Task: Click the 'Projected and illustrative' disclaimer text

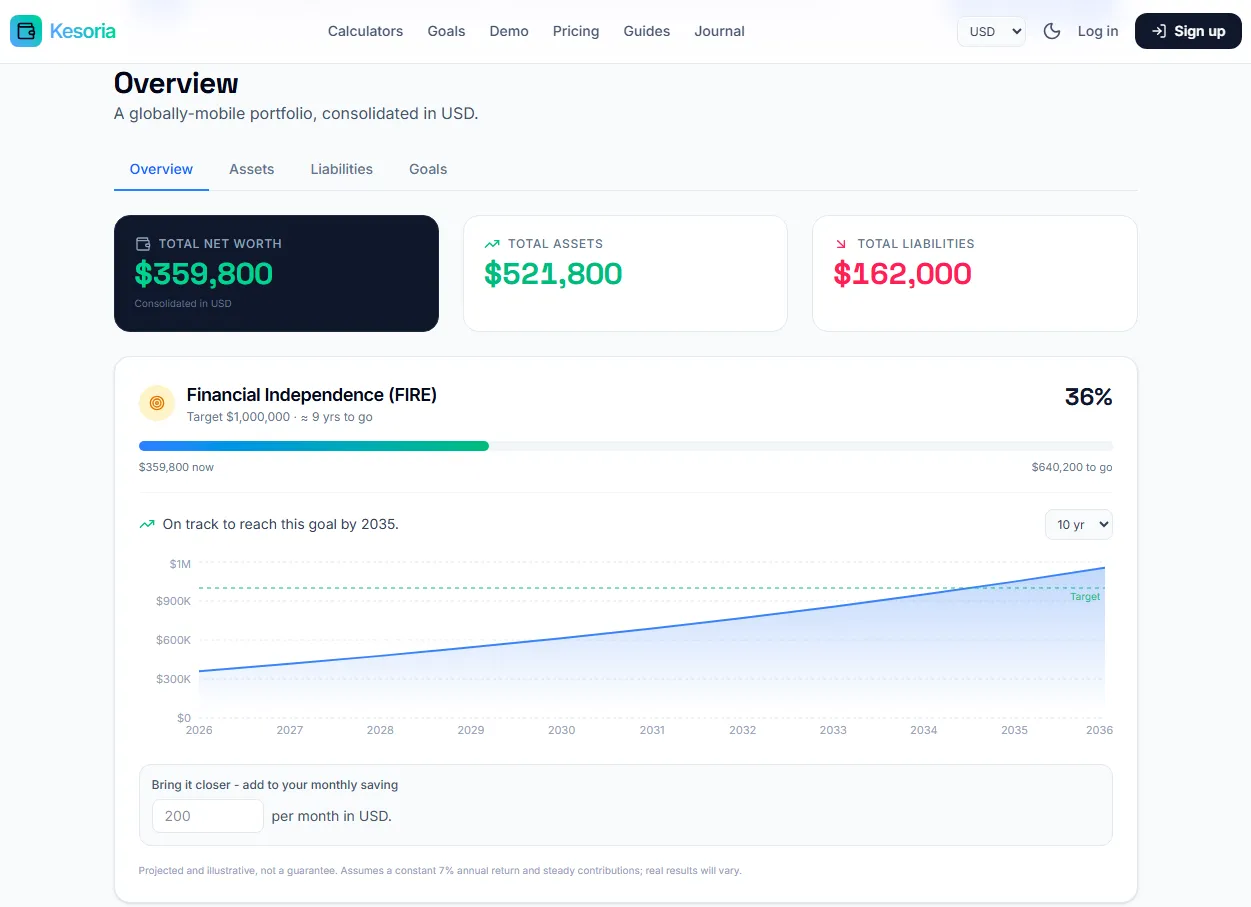Action: point(440,871)
